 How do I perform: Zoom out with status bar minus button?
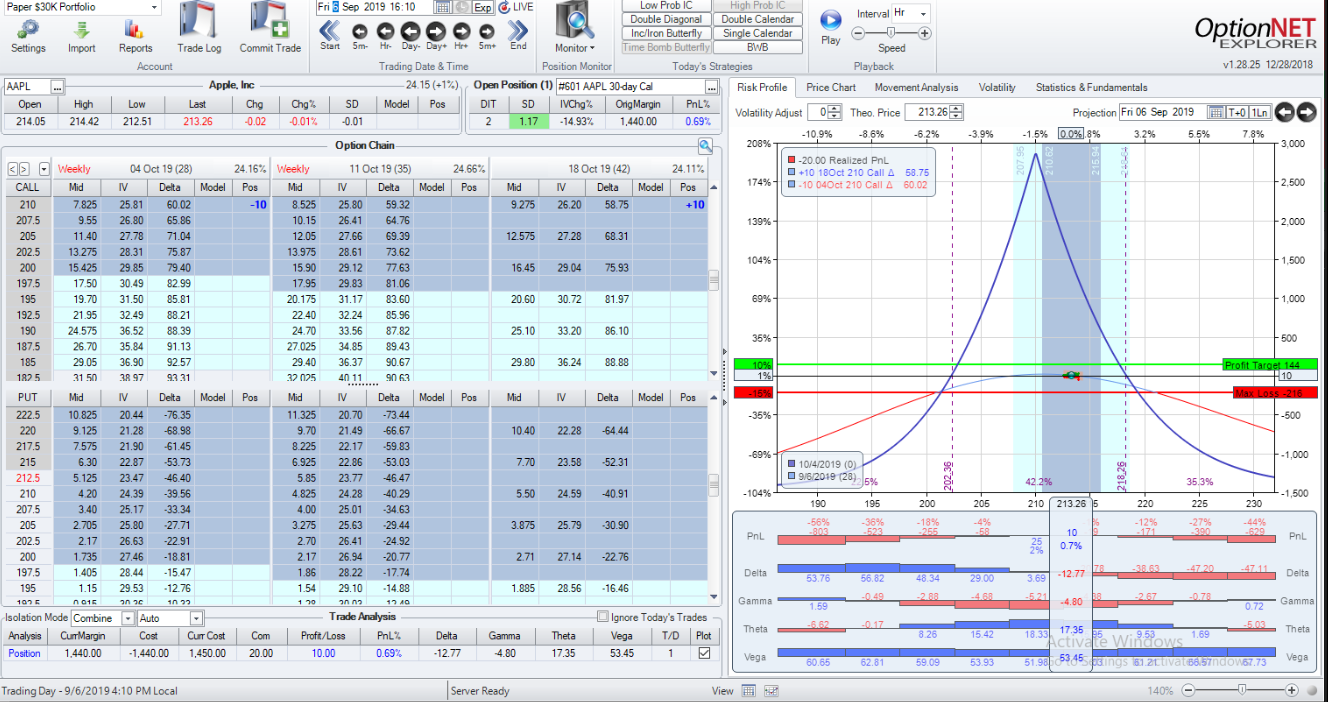click(1187, 690)
